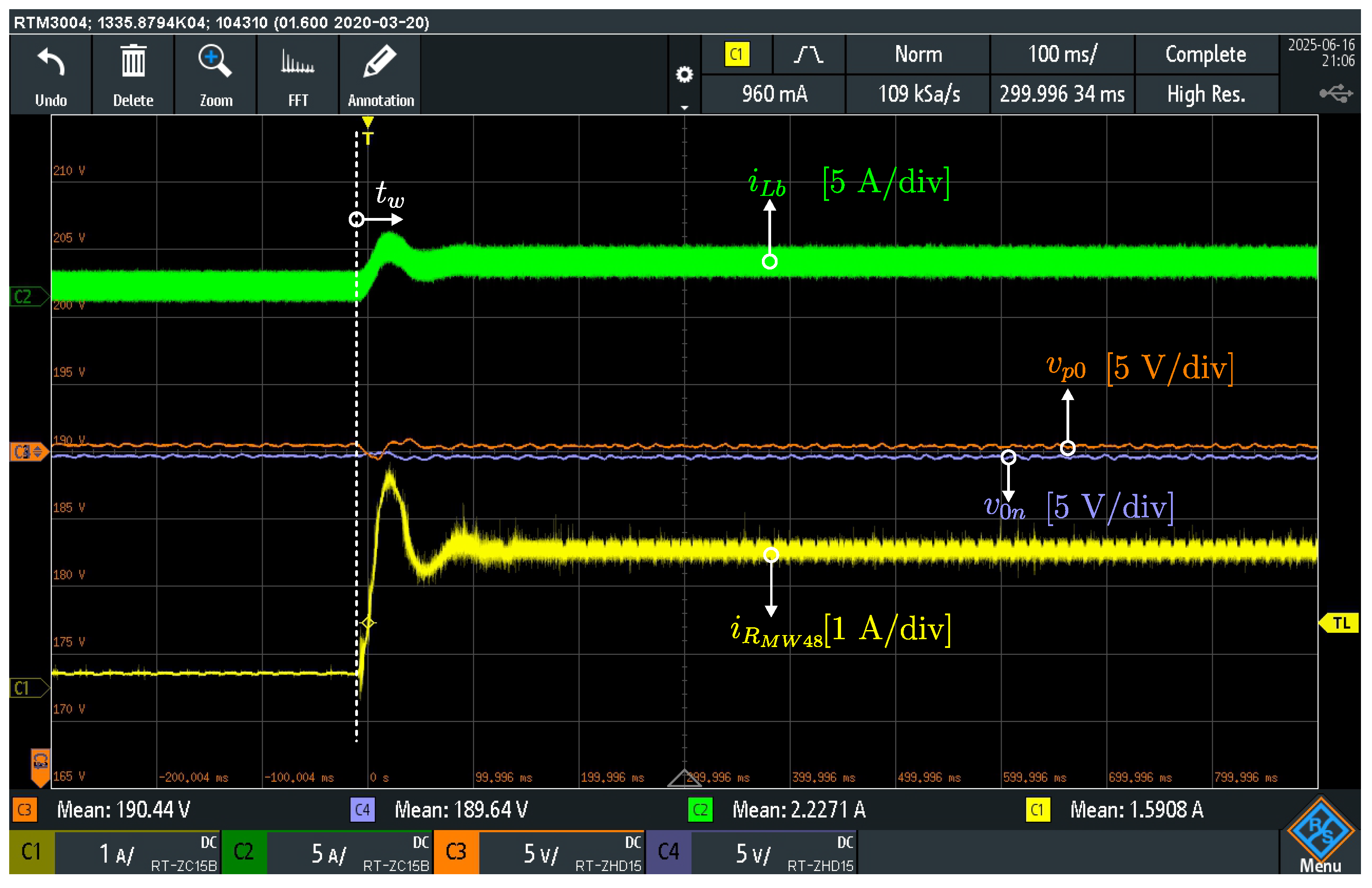Select the High Res. acquisition field
Viewport: 1372px width, 888px height.
[1206, 94]
